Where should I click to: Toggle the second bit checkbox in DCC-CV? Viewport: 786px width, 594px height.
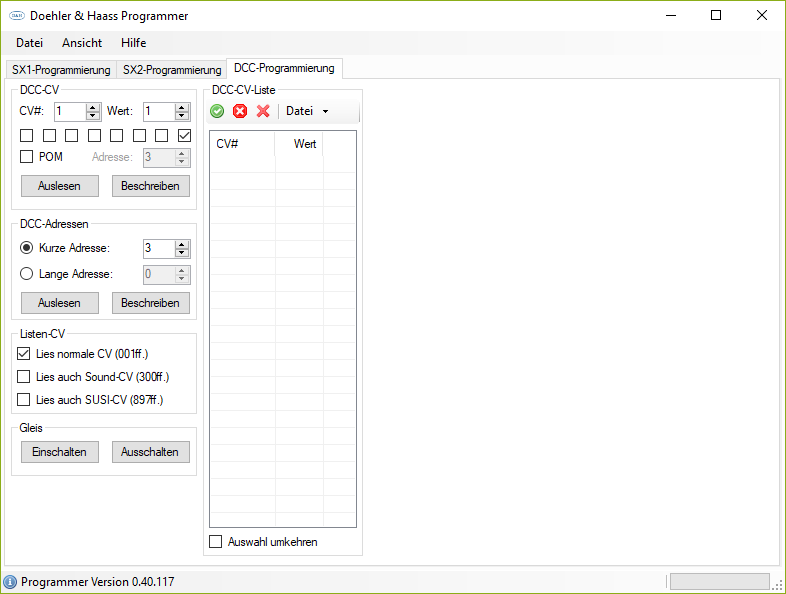(49, 135)
